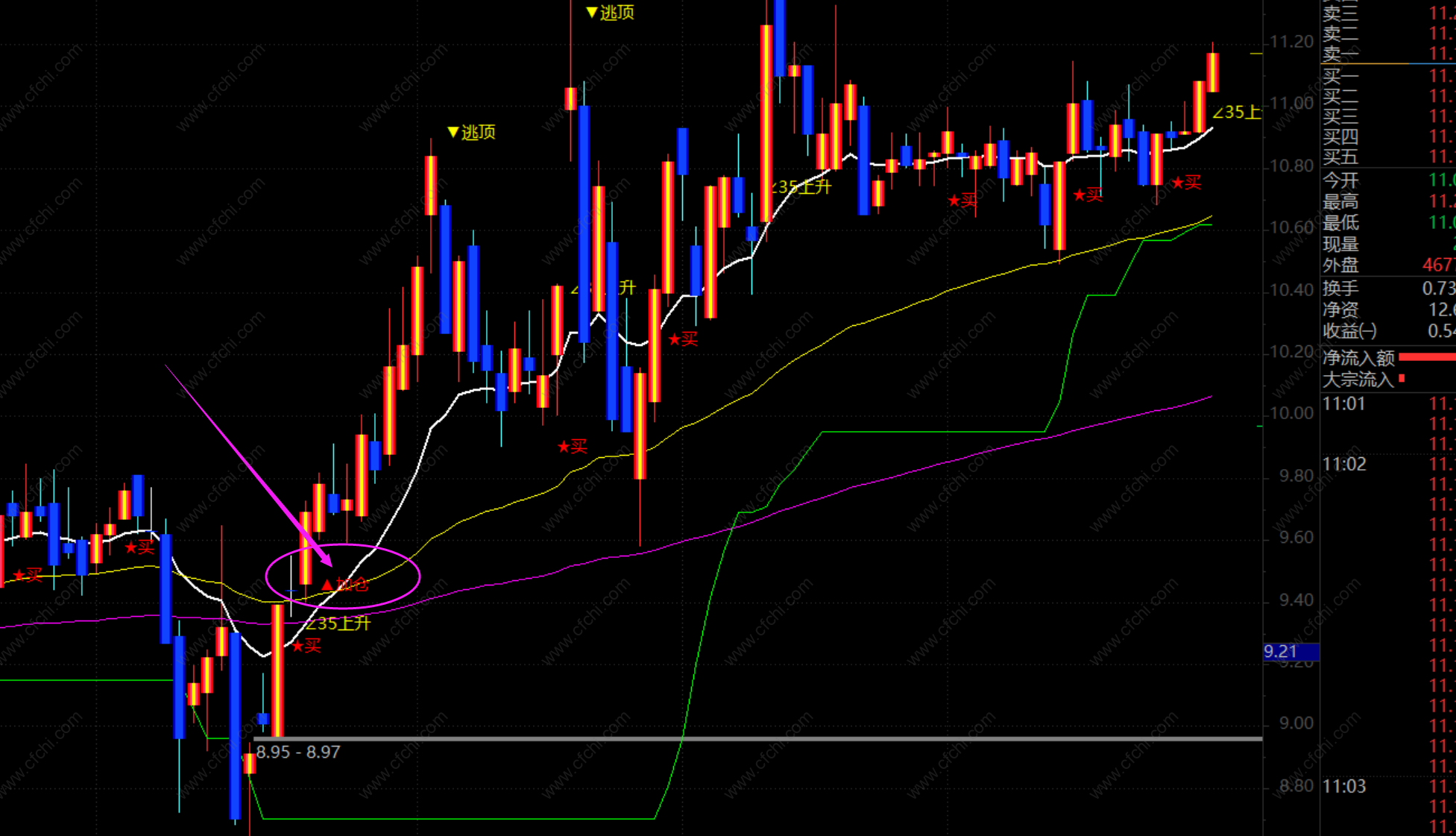Click the ▼逃顶 marker above the 10.80 candle peak
The width and height of the screenshot is (1456, 836).
click(471, 132)
